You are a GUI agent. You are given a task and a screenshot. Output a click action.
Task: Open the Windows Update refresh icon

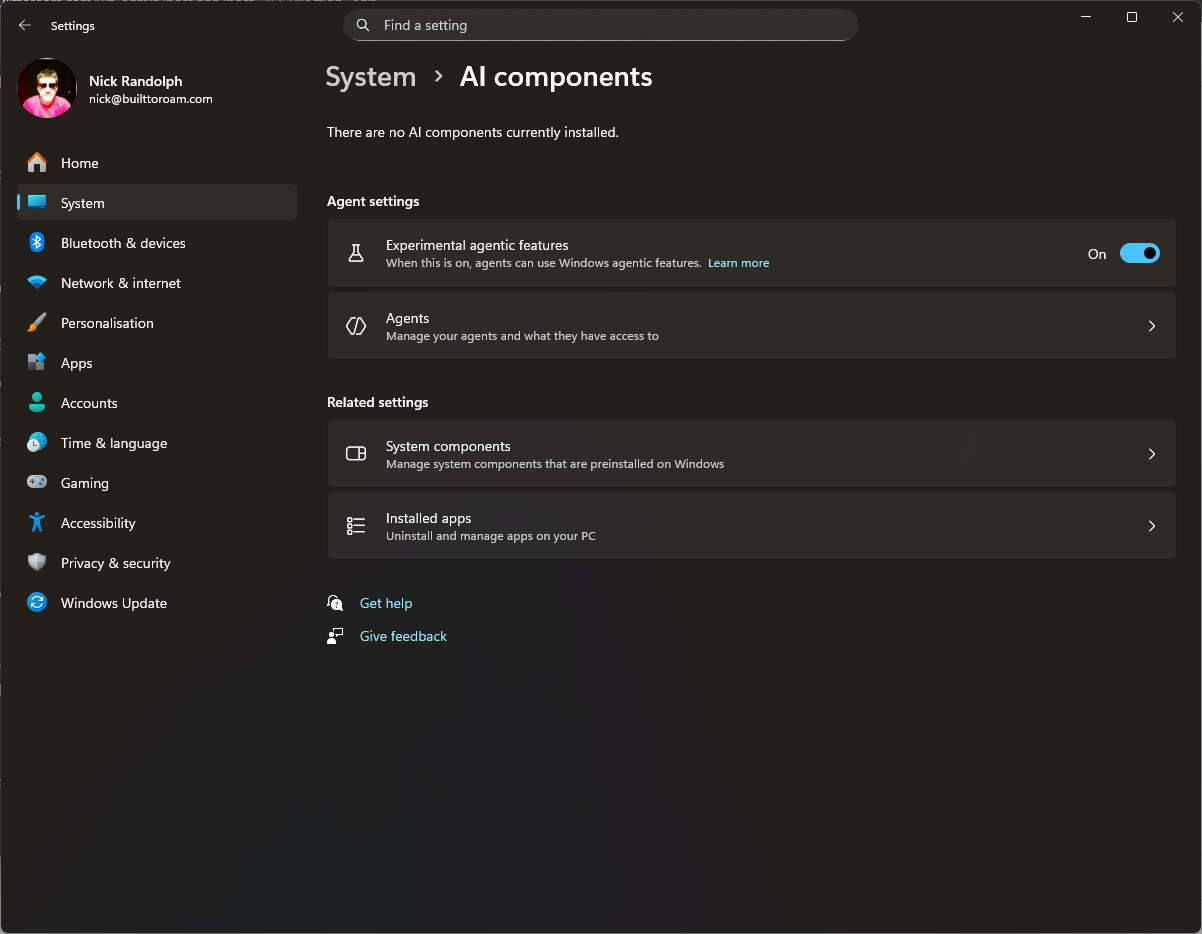37,603
